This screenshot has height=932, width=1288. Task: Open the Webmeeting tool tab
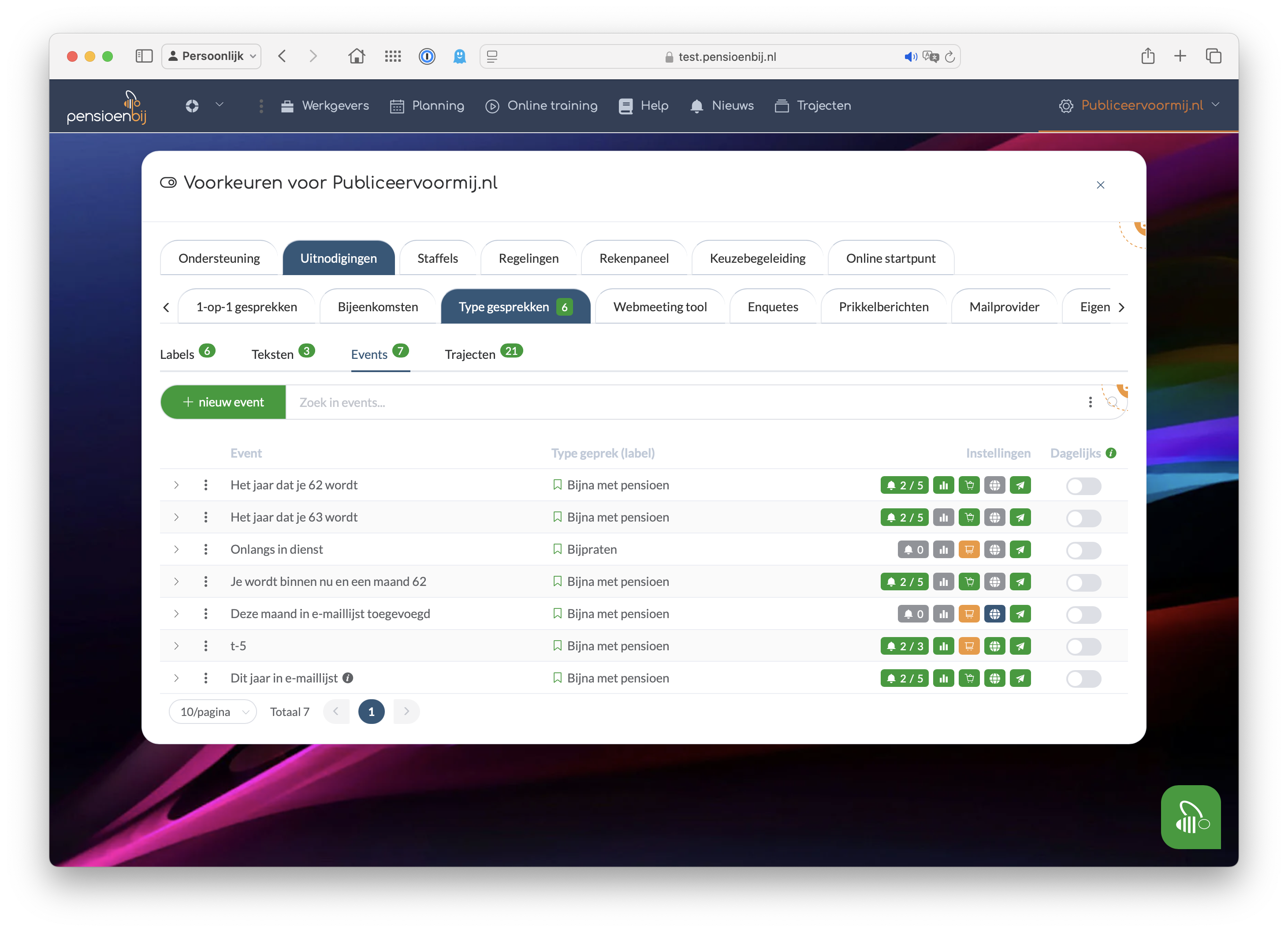[659, 307]
